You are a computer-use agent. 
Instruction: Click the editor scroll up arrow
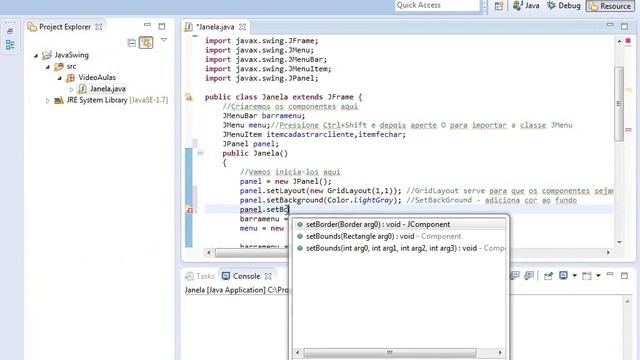(x=619, y=41)
